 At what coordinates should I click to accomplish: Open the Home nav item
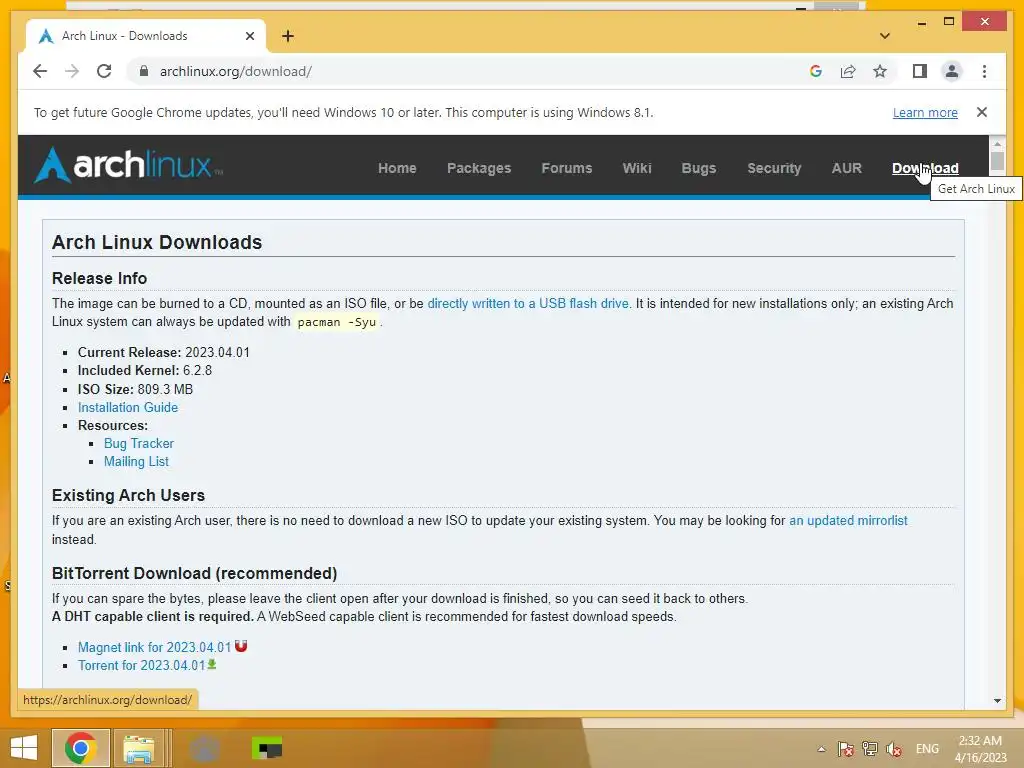coord(397,168)
